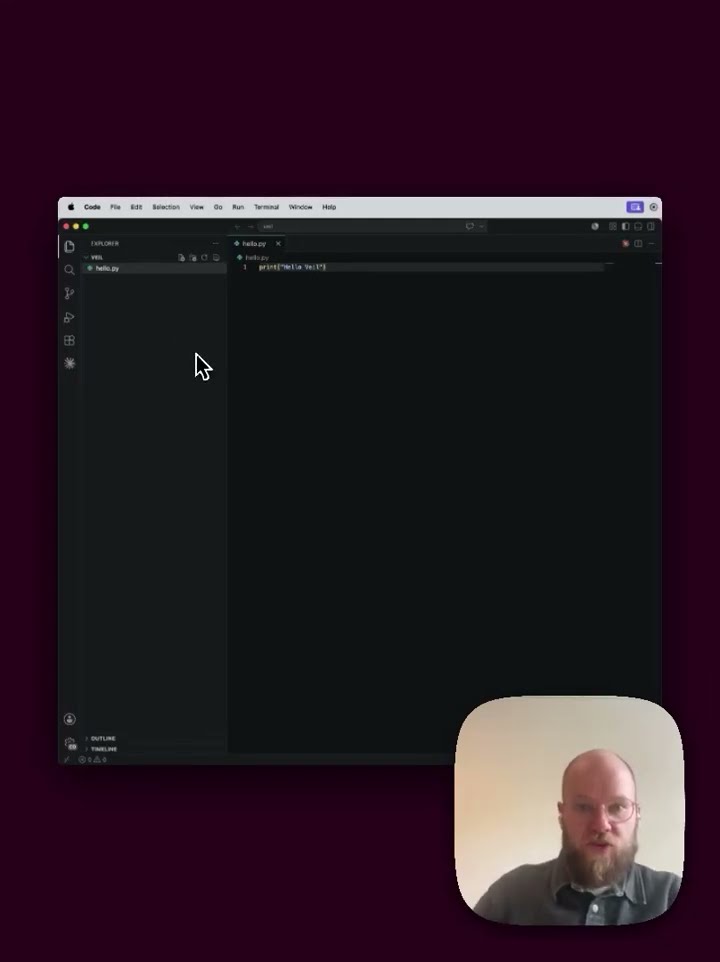Open the Explorer view in activity bar

(69, 247)
